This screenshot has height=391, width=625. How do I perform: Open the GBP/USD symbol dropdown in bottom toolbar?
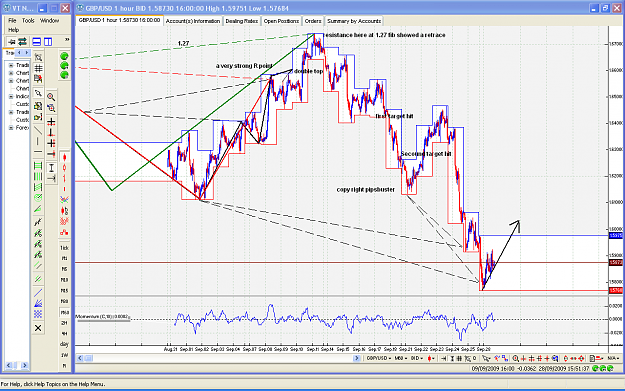click(x=379, y=358)
